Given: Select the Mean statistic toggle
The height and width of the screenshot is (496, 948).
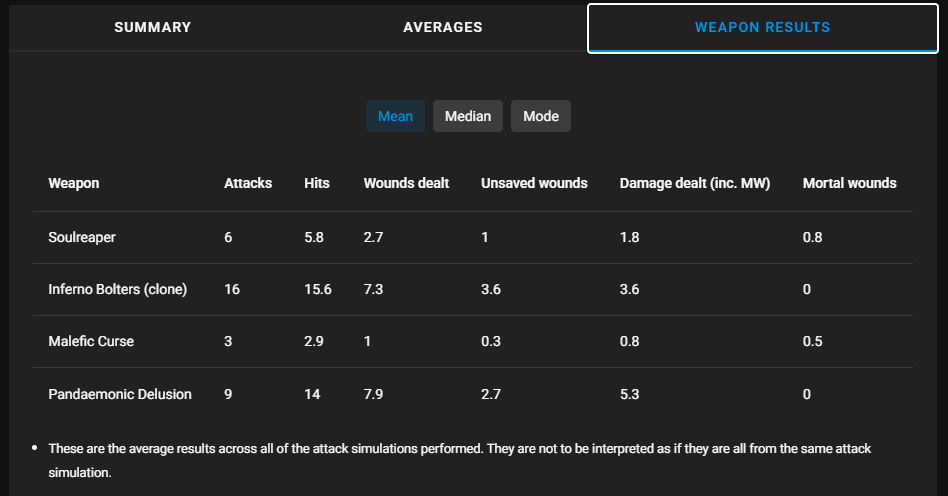Looking at the screenshot, I should [395, 116].
